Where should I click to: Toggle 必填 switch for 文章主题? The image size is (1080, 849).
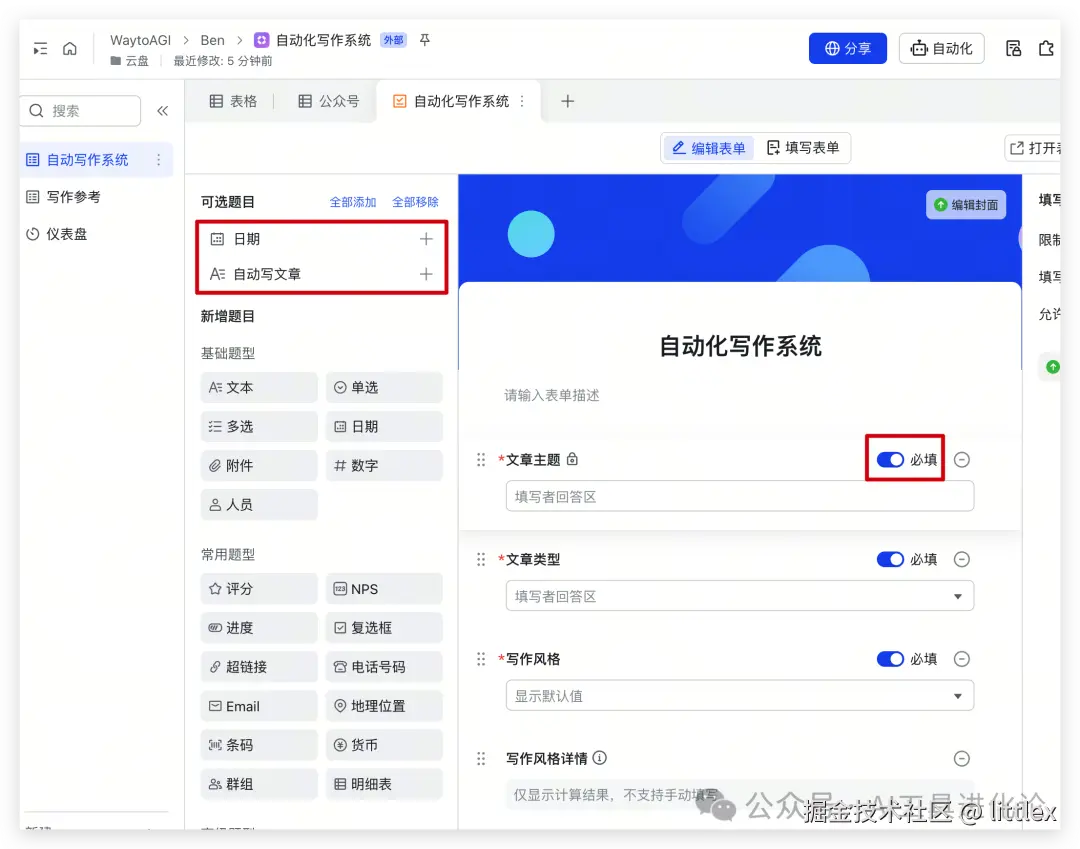890,459
